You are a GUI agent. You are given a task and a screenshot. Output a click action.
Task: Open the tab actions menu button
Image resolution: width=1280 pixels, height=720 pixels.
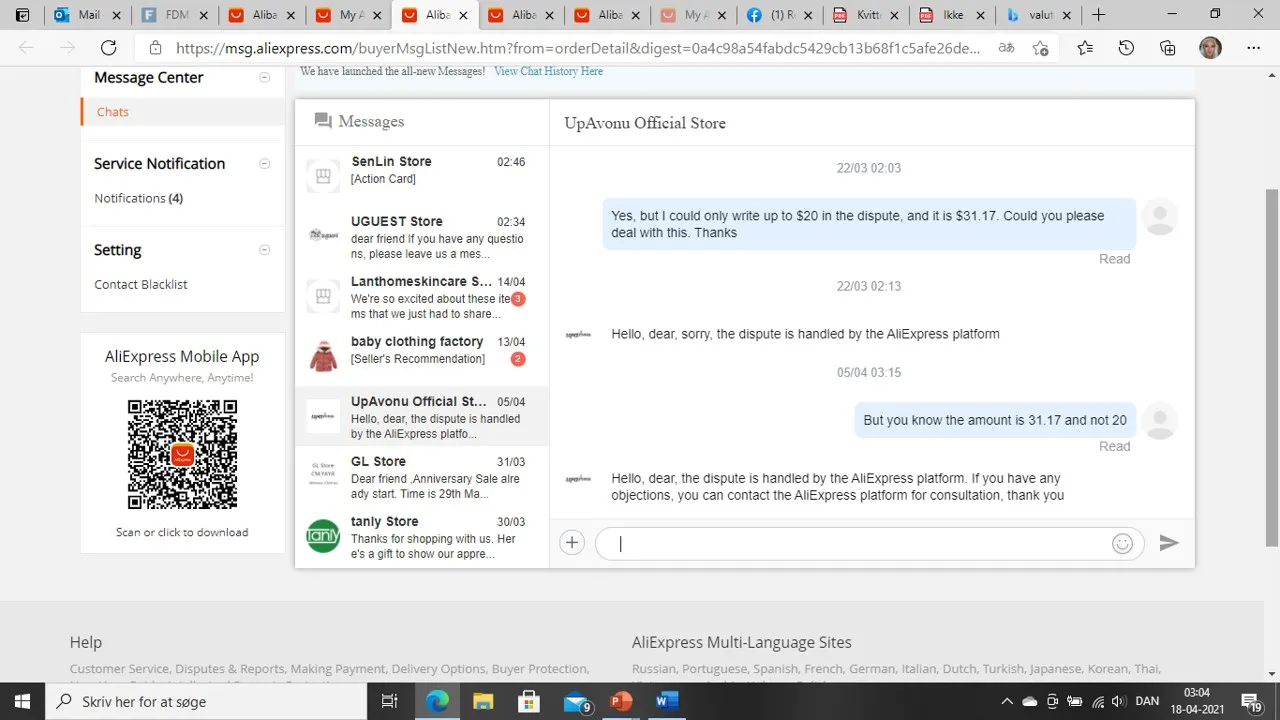point(23,15)
